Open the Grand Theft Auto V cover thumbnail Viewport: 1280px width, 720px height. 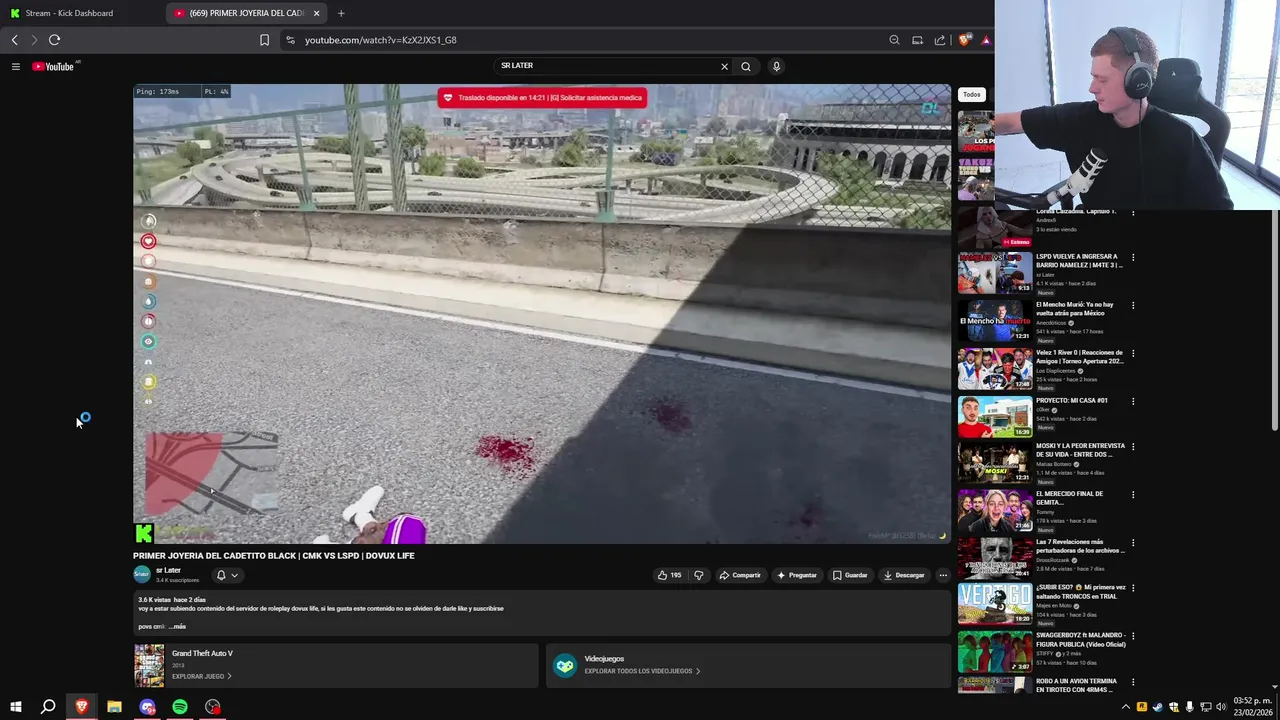(149, 665)
